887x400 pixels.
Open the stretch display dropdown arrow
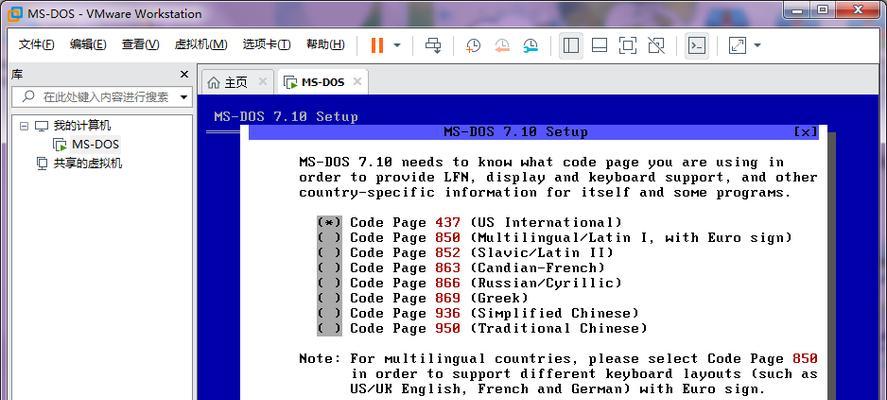(757, 45)
